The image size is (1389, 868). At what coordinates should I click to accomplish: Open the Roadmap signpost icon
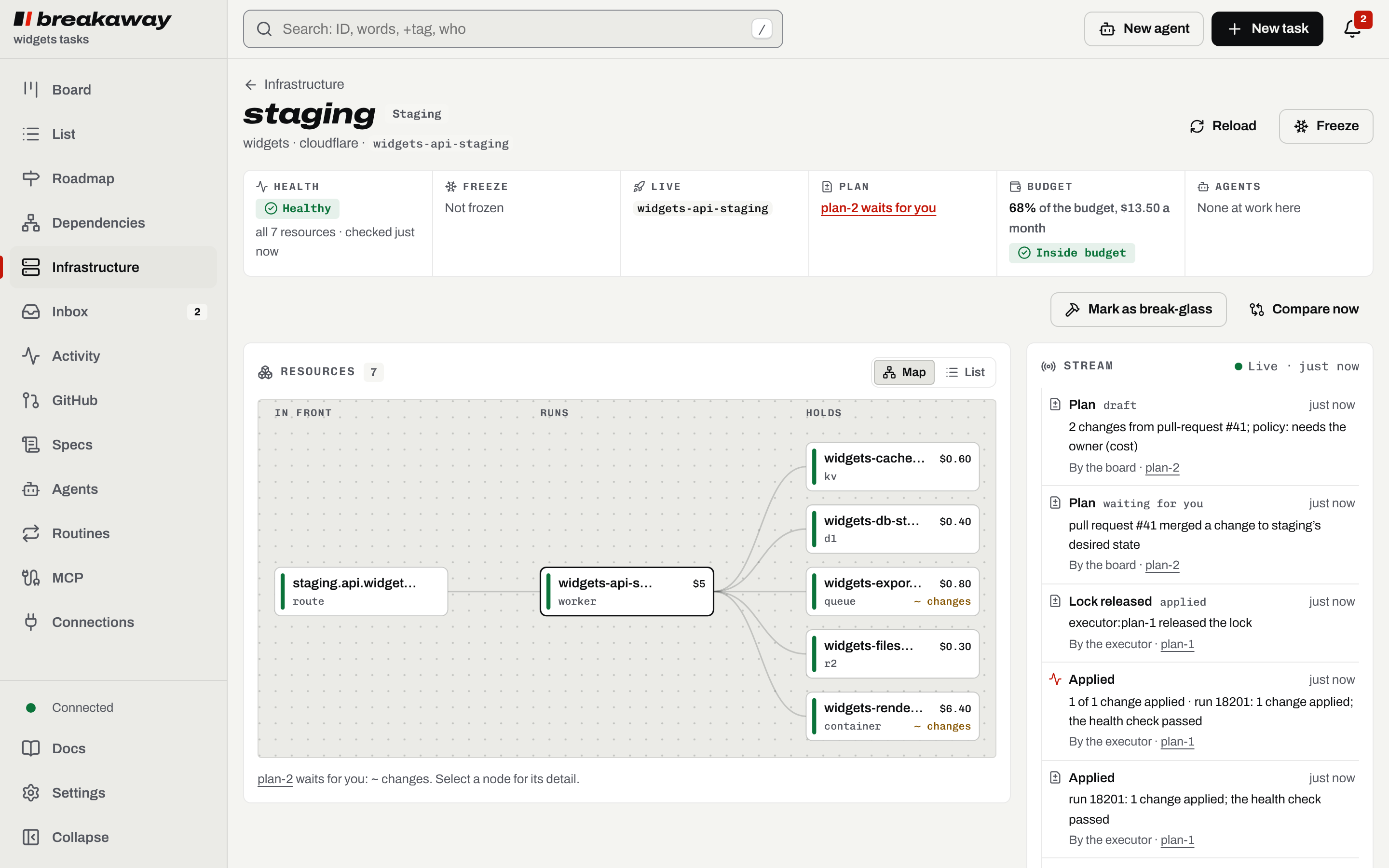[x=30, y=178]
